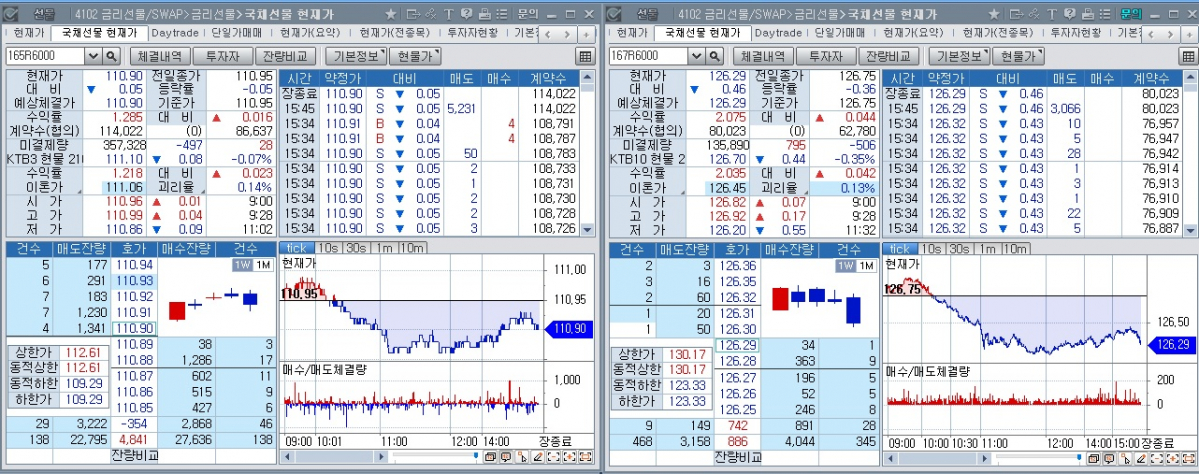Open font size T icon in left window
The image size is (1199, 474).
coord(449,14)
